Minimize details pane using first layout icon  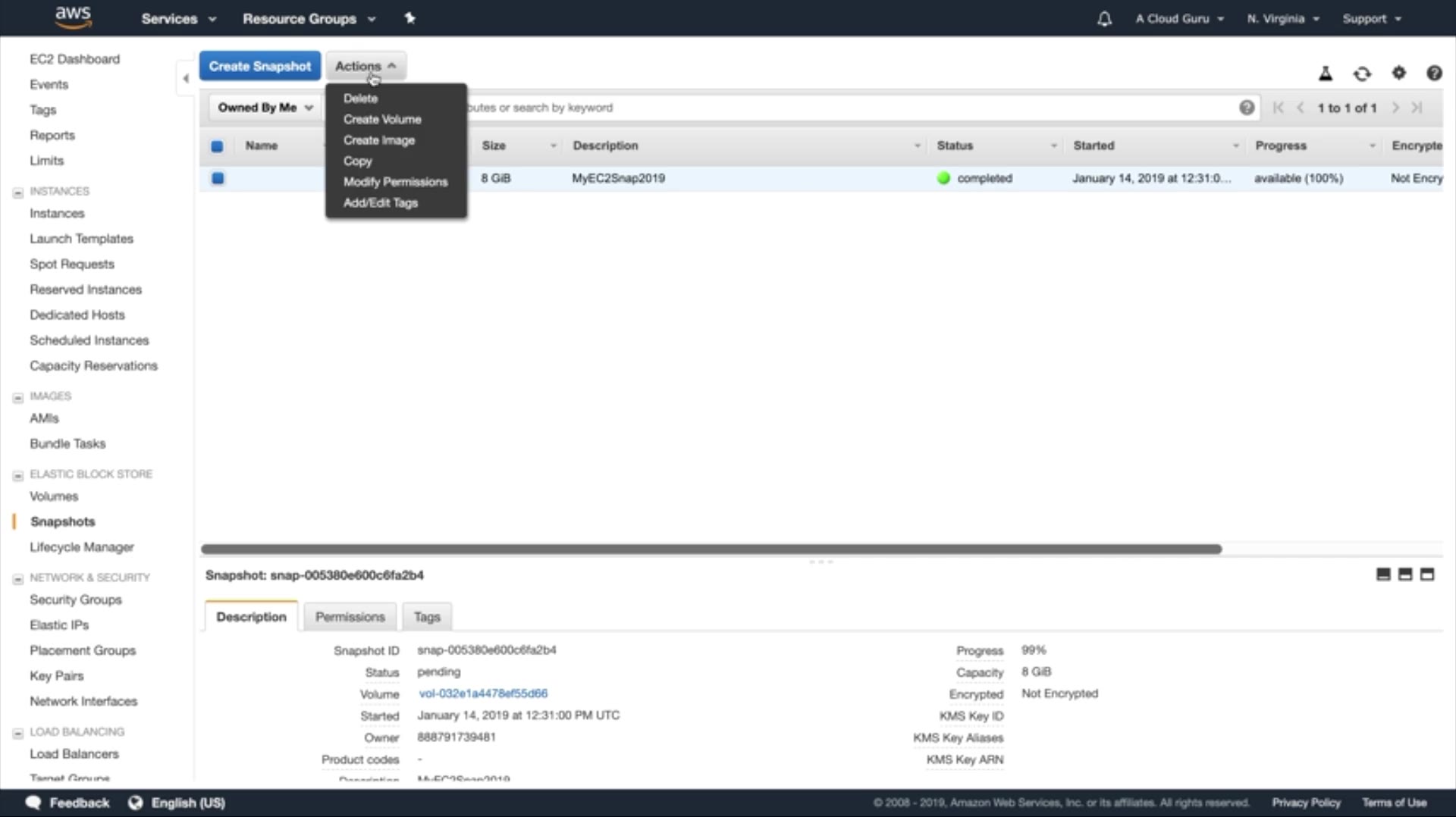coord(1383,574)
